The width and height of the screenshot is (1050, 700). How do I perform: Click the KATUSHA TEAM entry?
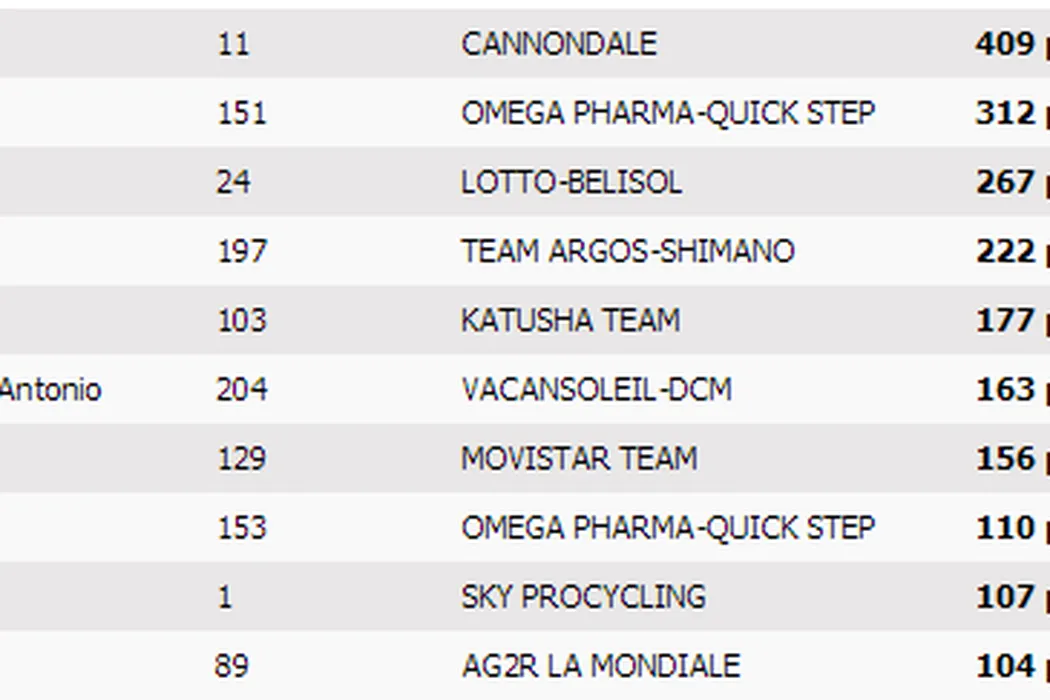point(570,320)
